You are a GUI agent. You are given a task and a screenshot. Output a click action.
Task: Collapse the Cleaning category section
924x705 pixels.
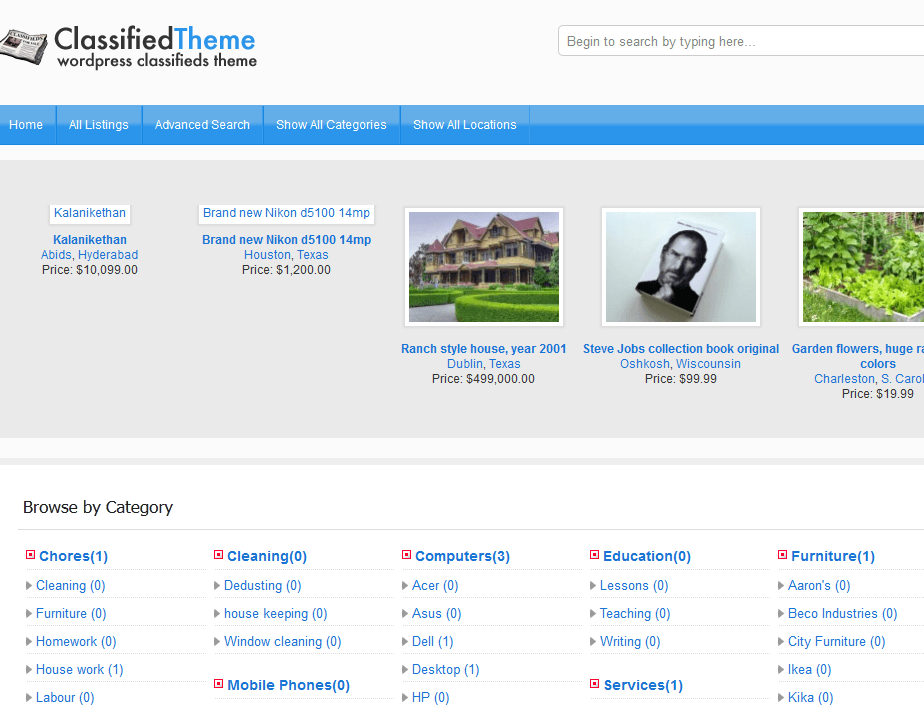click(x=217, y=556)
